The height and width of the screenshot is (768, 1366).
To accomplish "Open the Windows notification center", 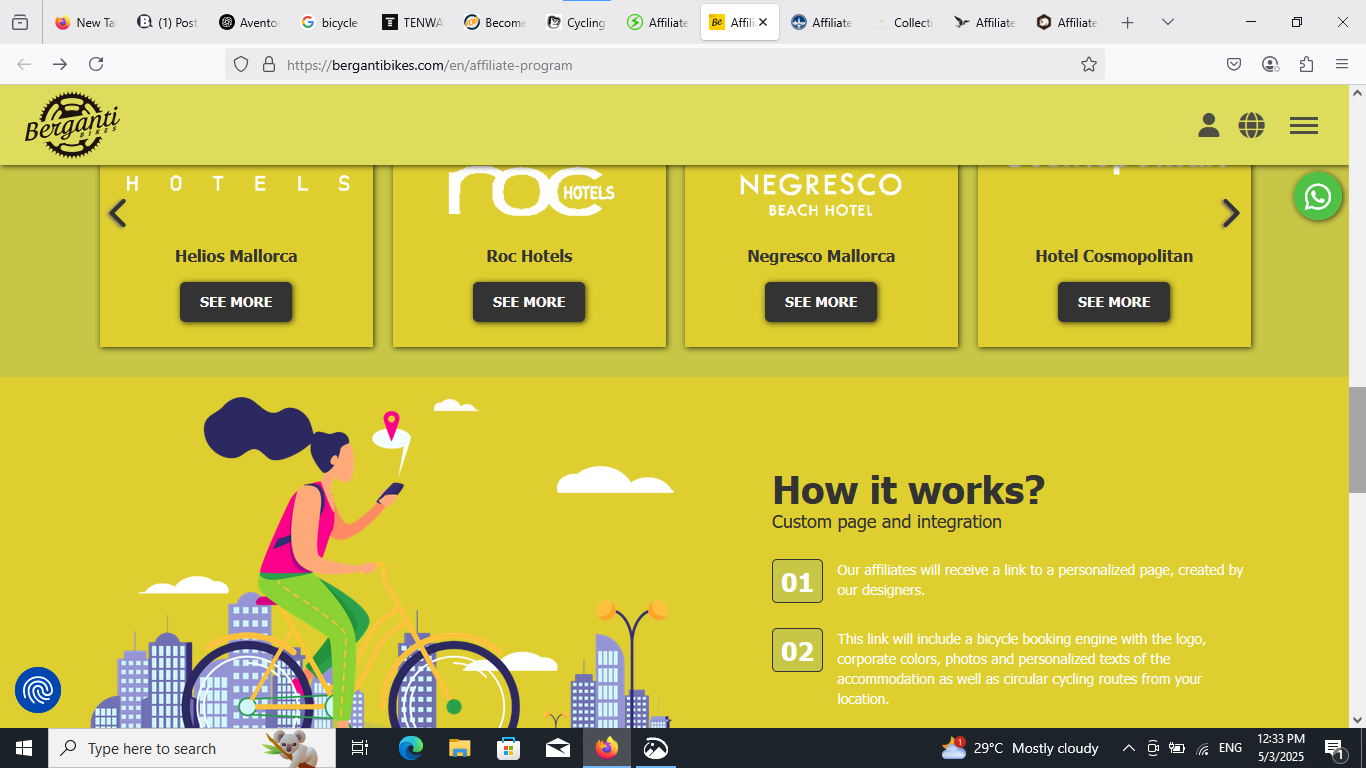I will 1334,748.
